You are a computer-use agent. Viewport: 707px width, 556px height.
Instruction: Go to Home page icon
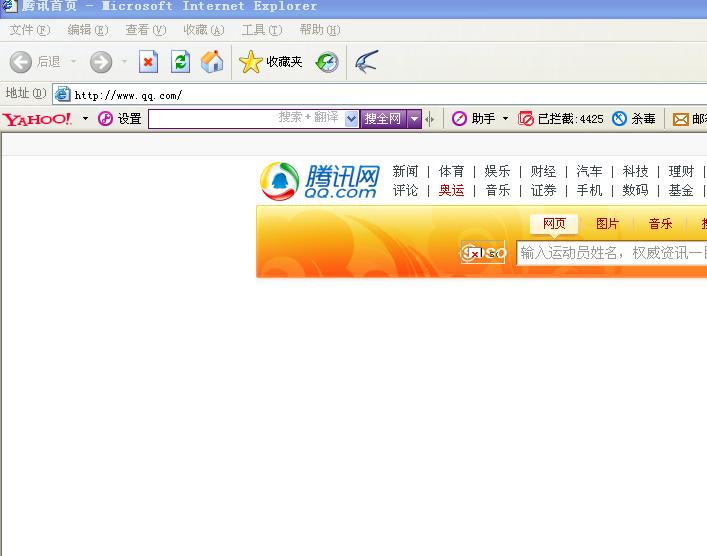(212, 62)
